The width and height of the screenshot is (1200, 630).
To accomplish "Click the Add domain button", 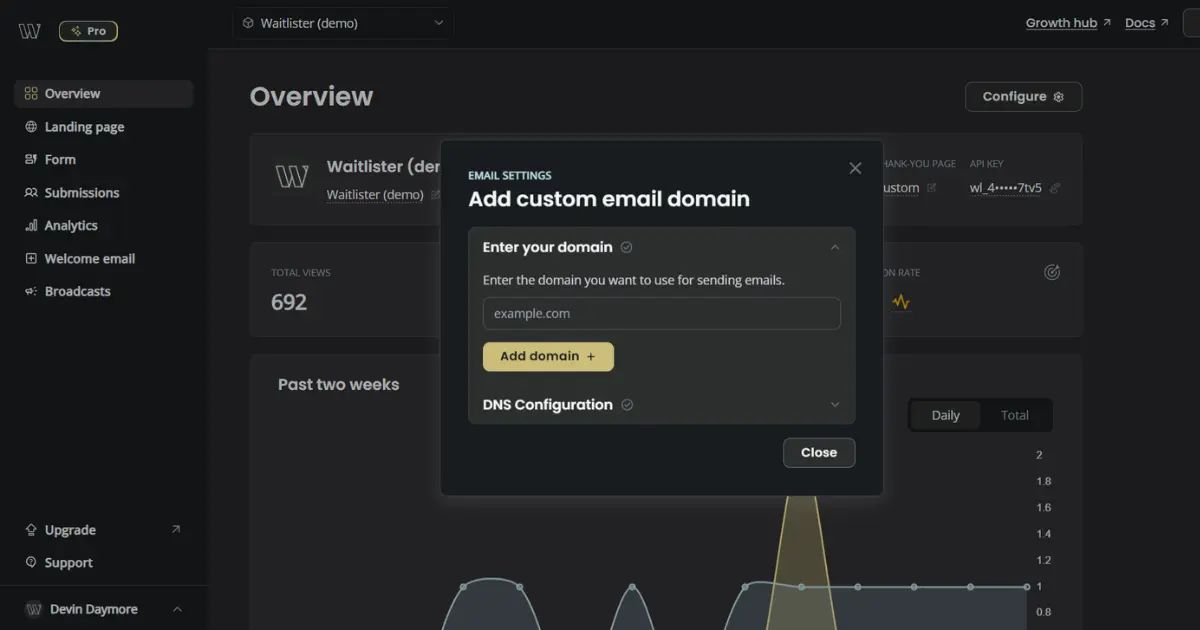I will point(548,356).
